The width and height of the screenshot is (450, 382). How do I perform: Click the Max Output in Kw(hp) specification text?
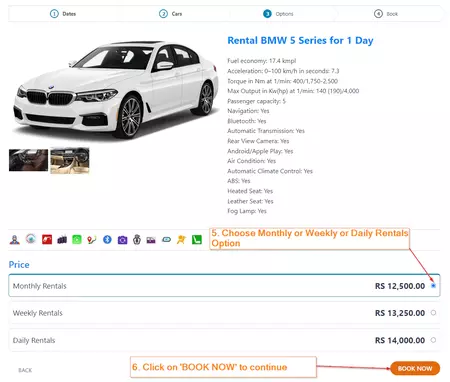[293, 91]
